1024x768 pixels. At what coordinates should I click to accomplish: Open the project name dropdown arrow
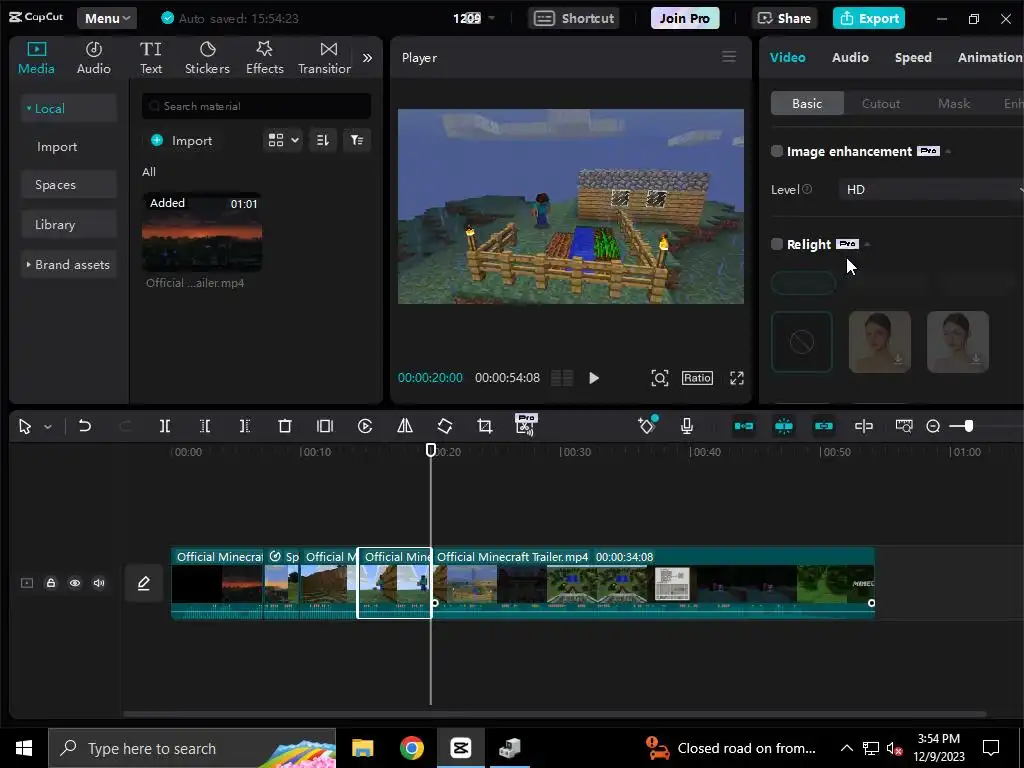(x=491, y=18)
